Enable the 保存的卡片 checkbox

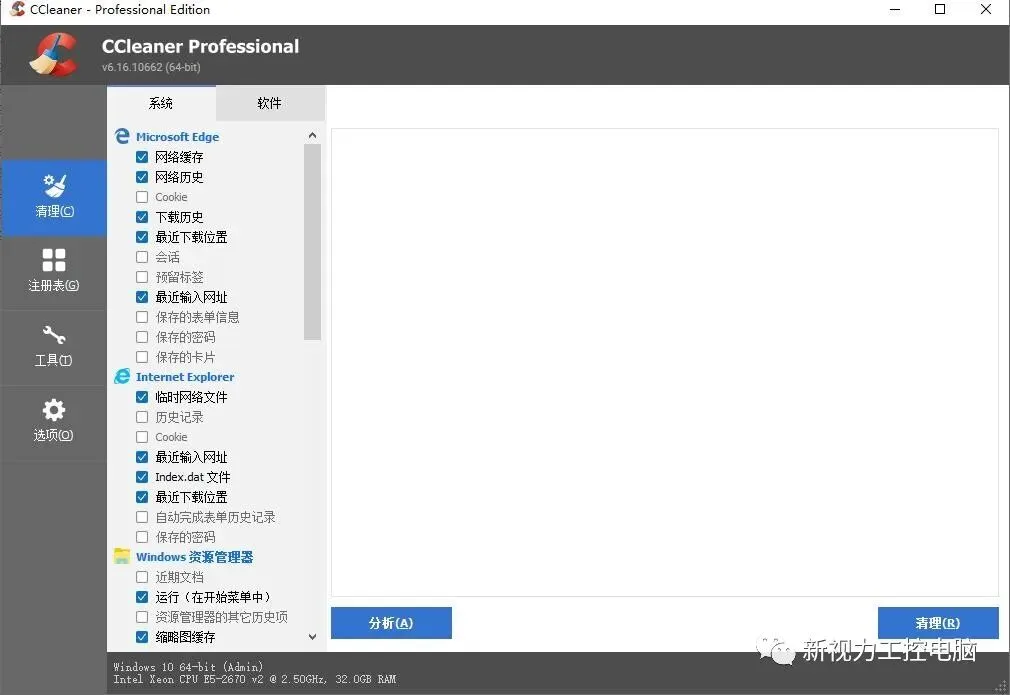point(142,357)
